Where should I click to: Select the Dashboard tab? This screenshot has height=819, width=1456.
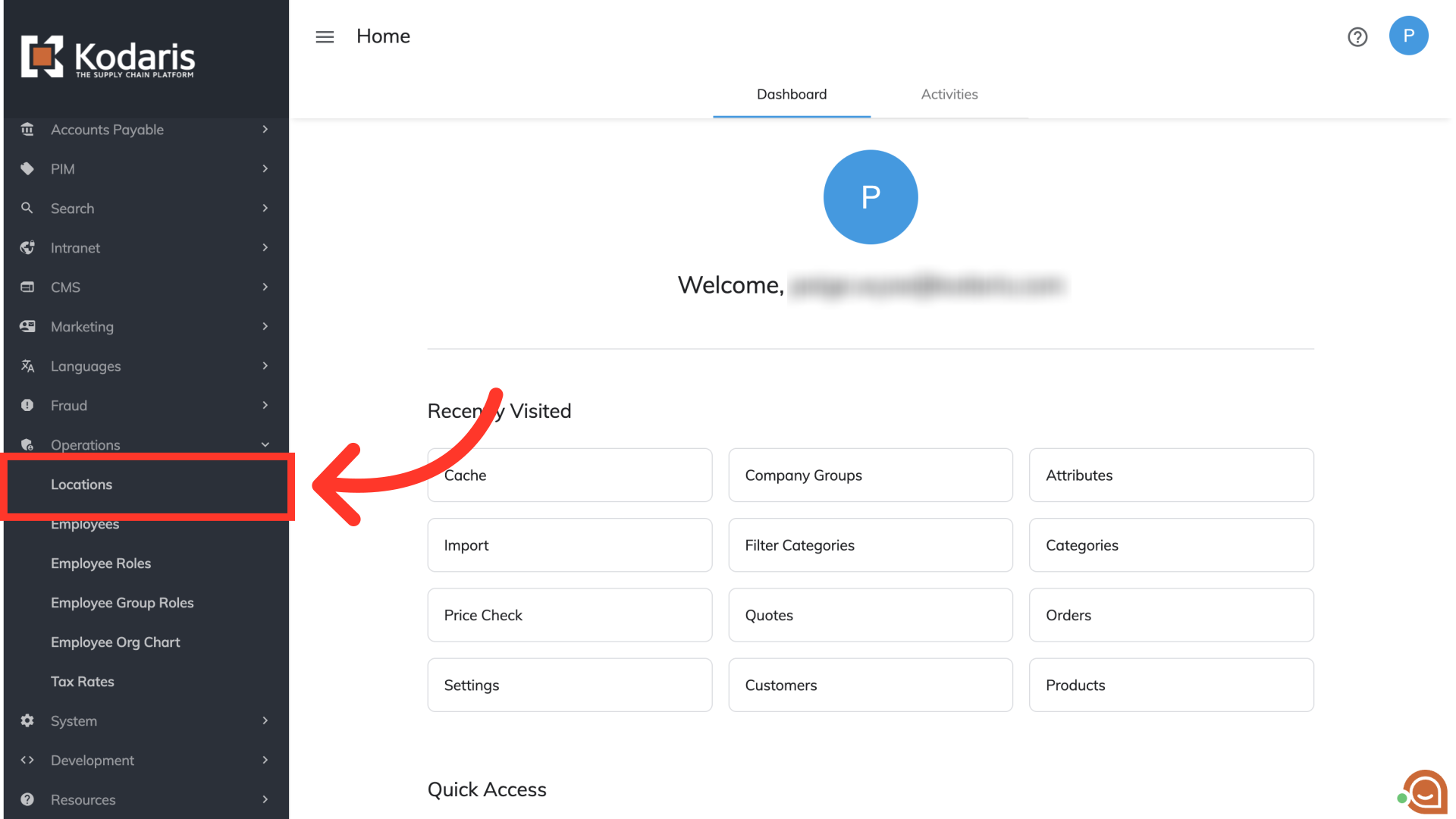pyautogui.click(x=792, y=94)
